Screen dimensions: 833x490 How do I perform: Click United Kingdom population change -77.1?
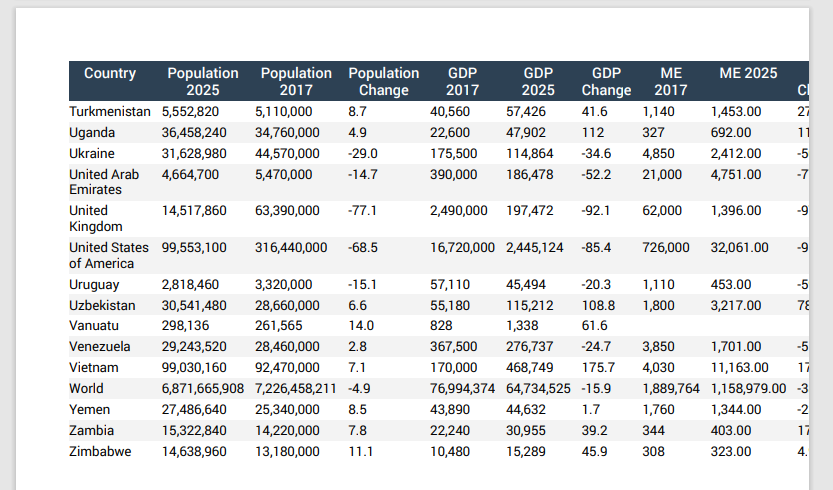(362, 211)
